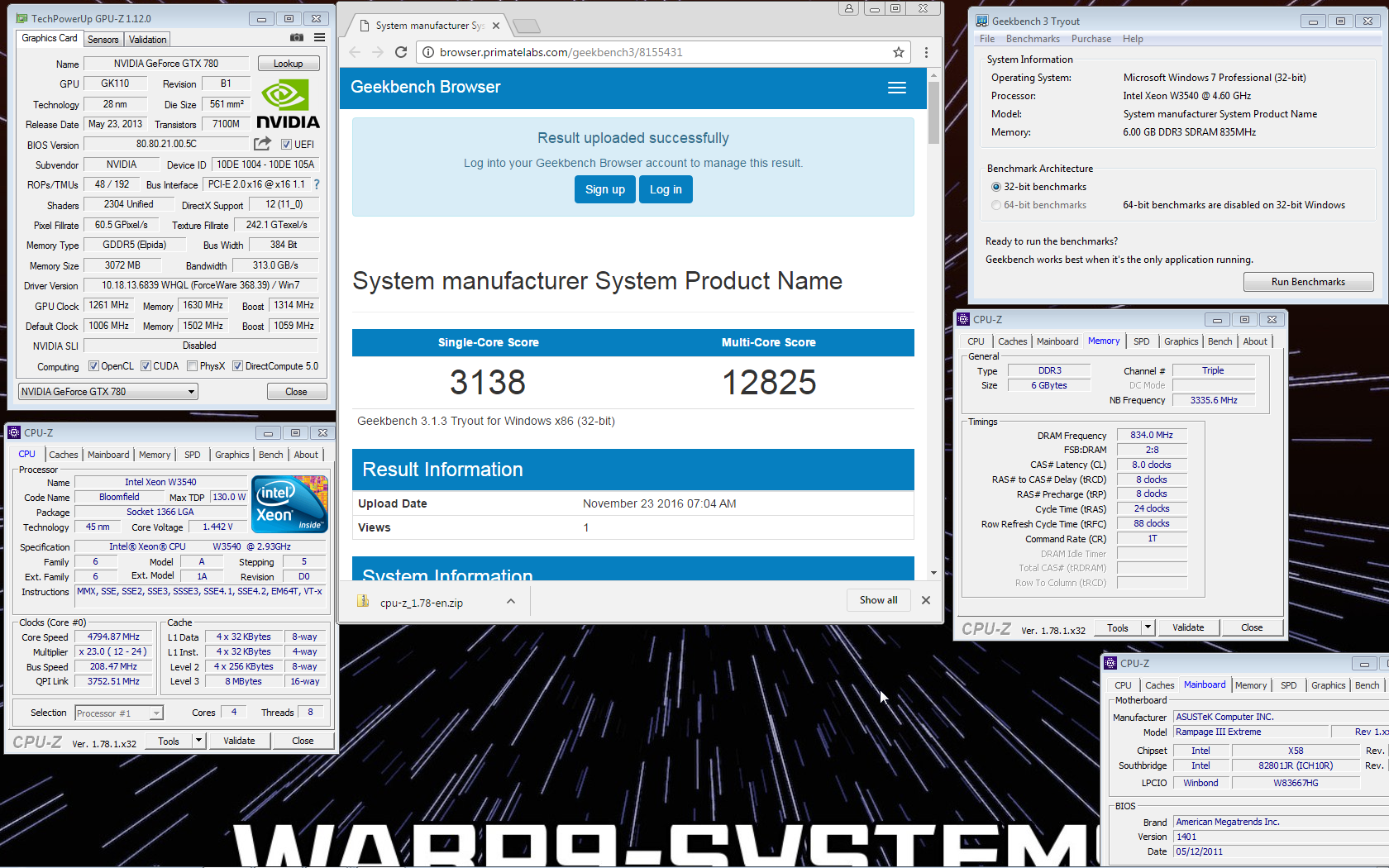This screenshot has height=868, width=1389.
Task: Click the Lookup button in GPU-Z
Action: click(288, 64)
